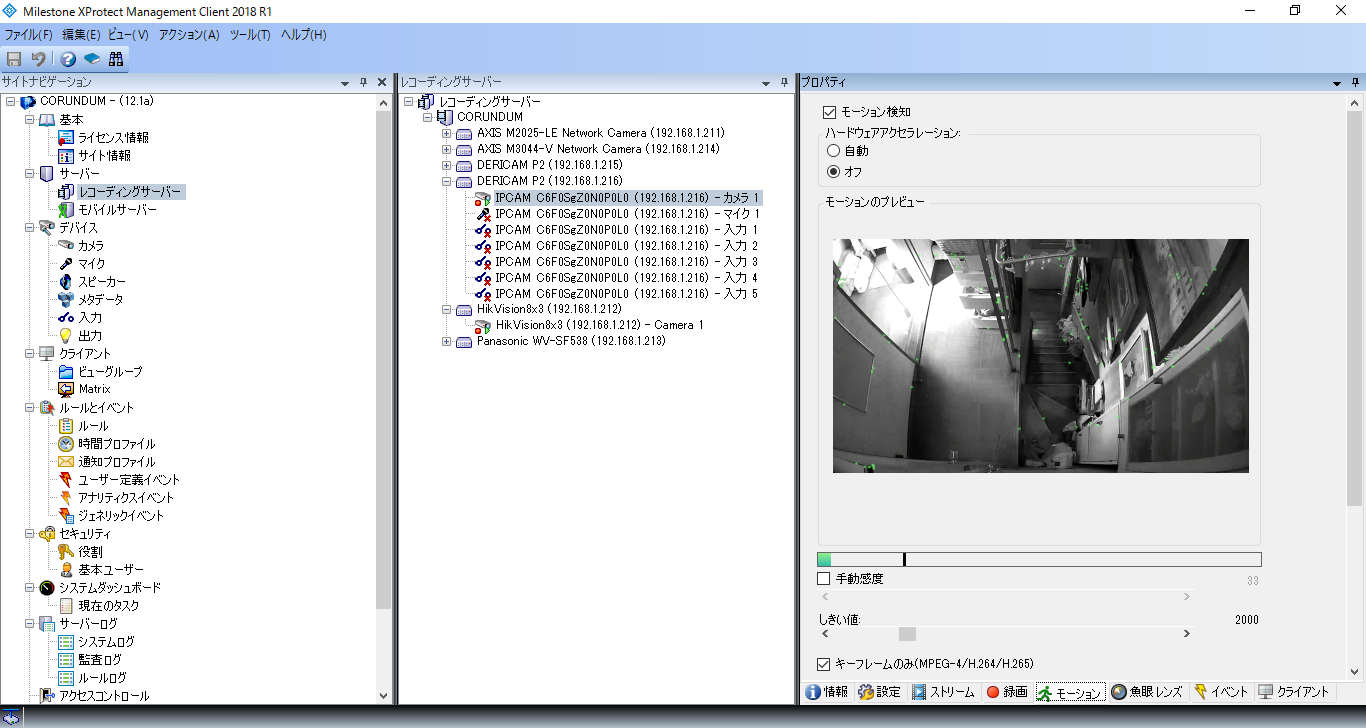This screenshot has width=1366, height=728.
Task: Click right arrow of しきい値 slider
Action: click(1187, 634)
